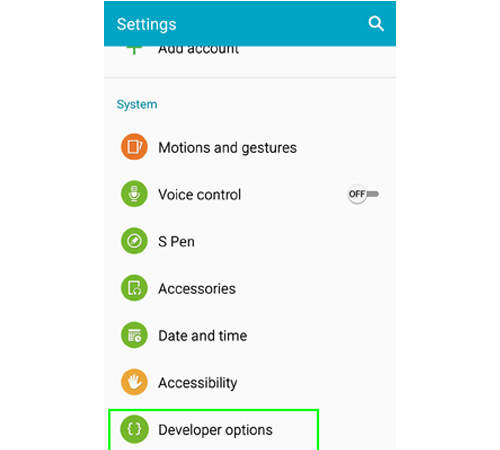Open the search magnifier icon
Image resolution: width=500 pixels, height=450 pixels.
(376, 24)
